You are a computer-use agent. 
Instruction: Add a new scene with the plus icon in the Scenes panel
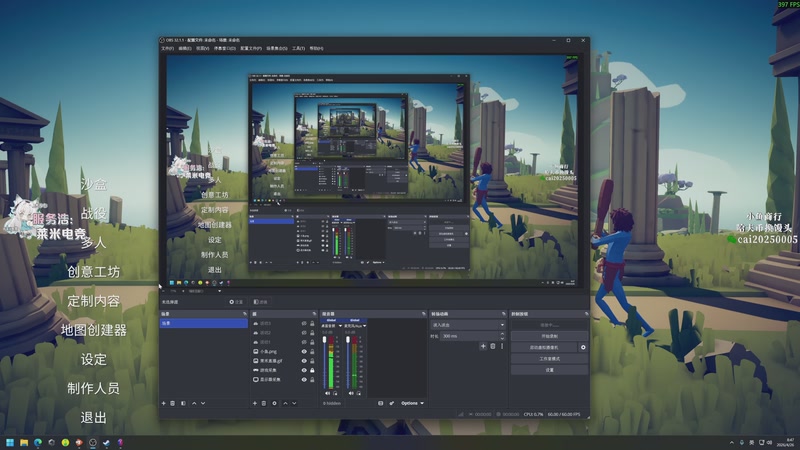point(164,403)
